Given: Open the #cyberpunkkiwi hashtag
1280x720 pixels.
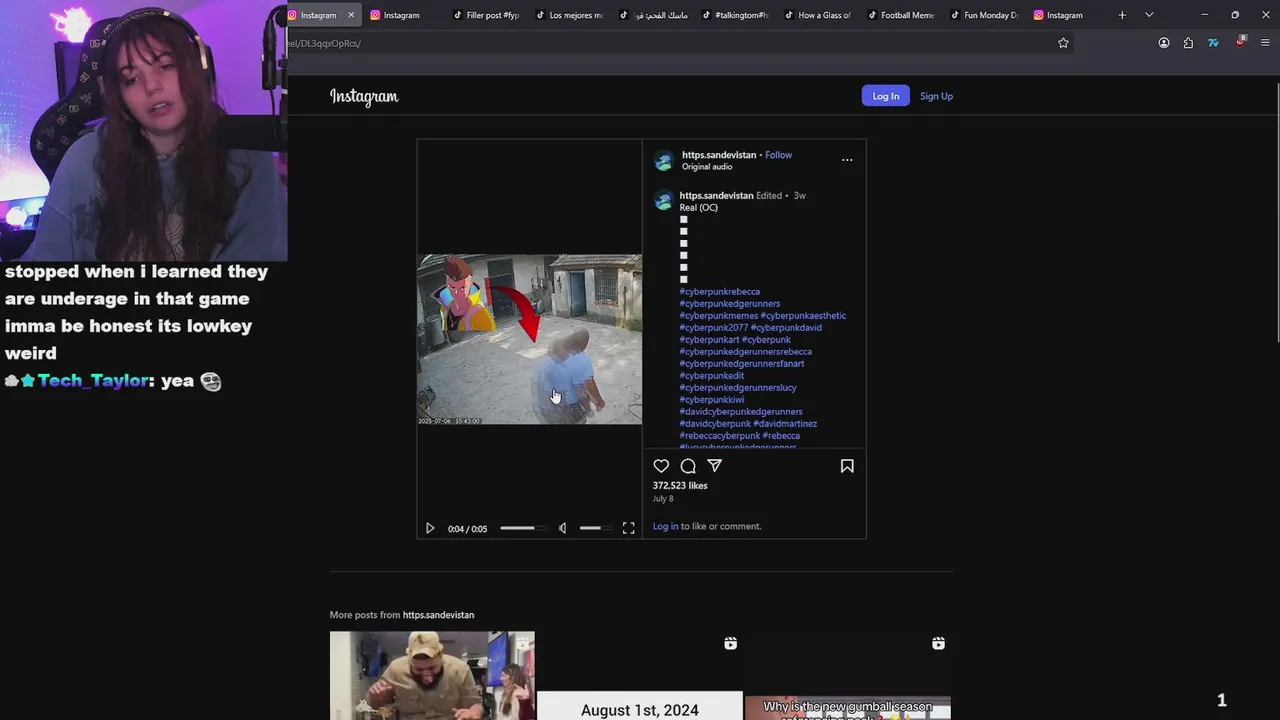Looking at the screenshot, I should (x=712, y=400).
